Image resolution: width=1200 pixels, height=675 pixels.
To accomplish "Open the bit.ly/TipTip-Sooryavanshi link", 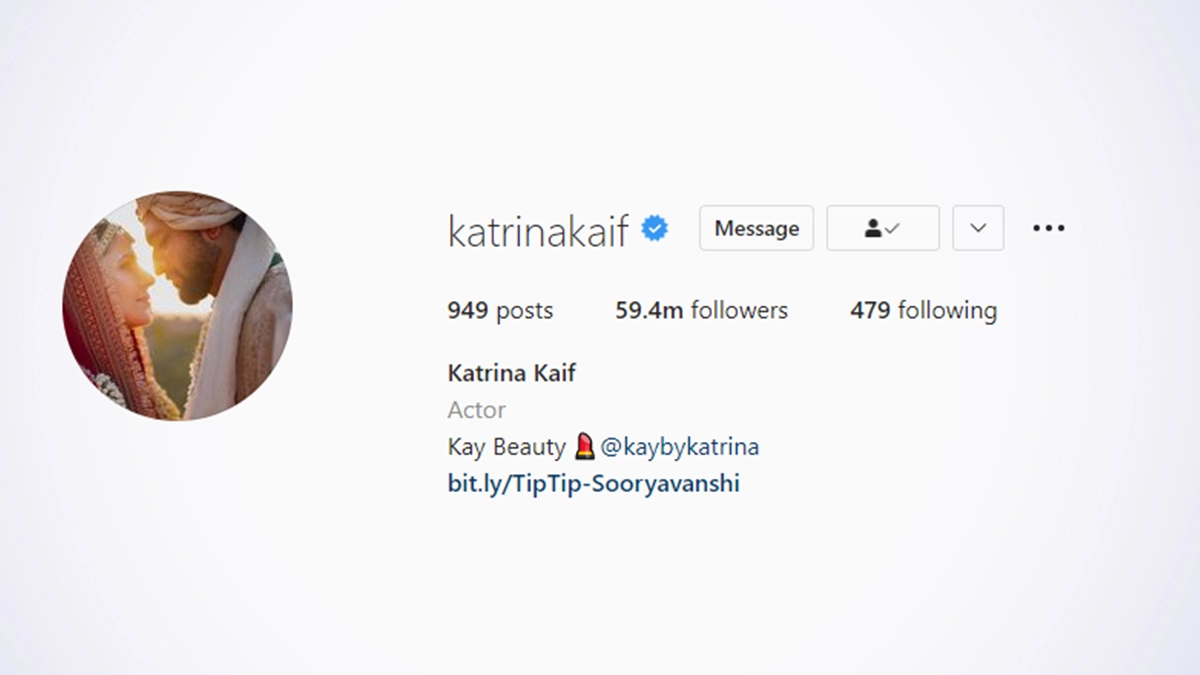I will point(594,484).
